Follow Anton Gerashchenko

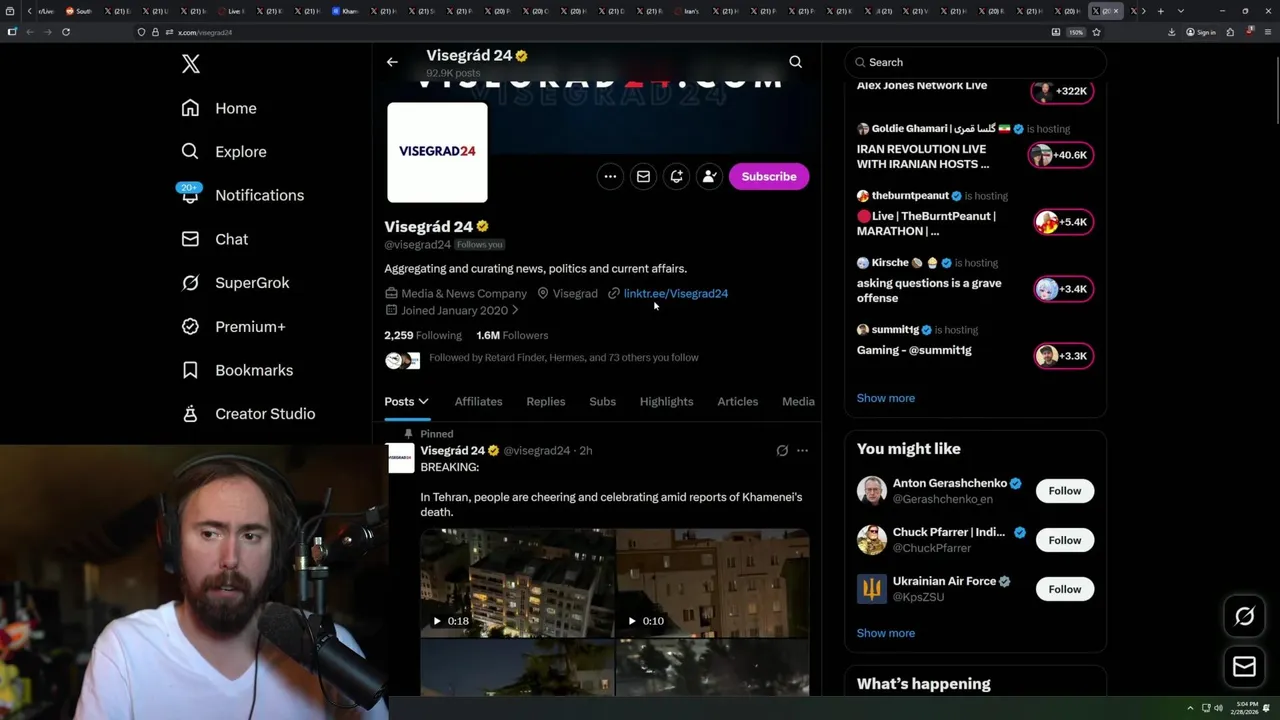pyautogui.click(x=1065, y=491)
